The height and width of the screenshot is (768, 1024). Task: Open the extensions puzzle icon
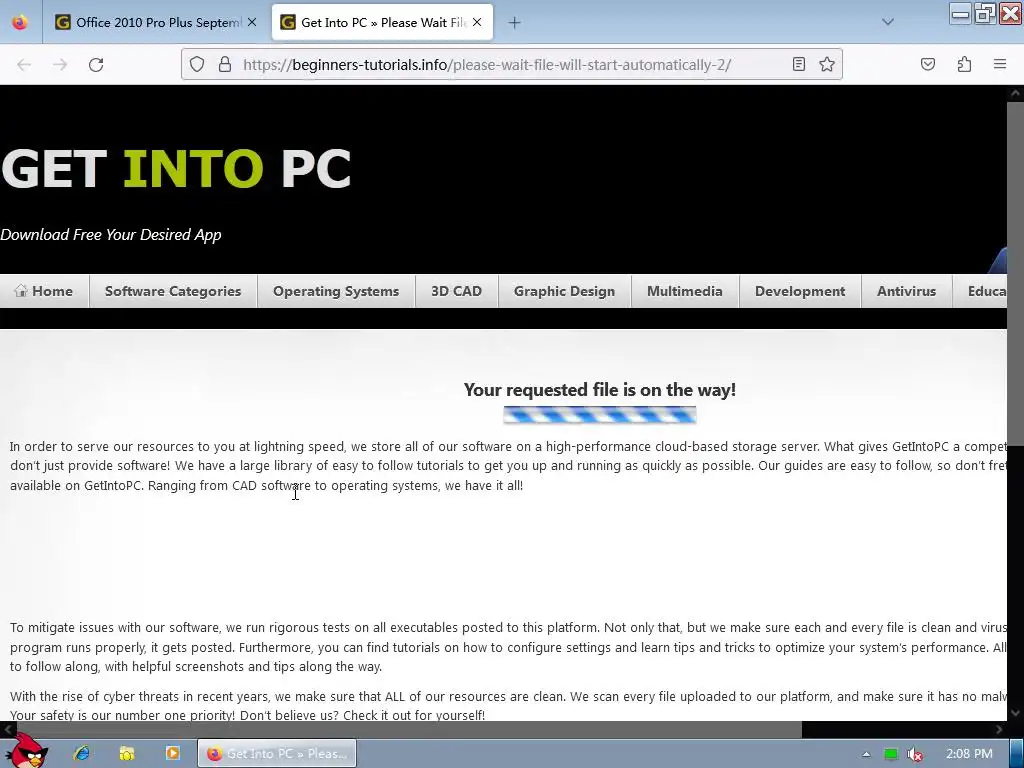[965, 64]
